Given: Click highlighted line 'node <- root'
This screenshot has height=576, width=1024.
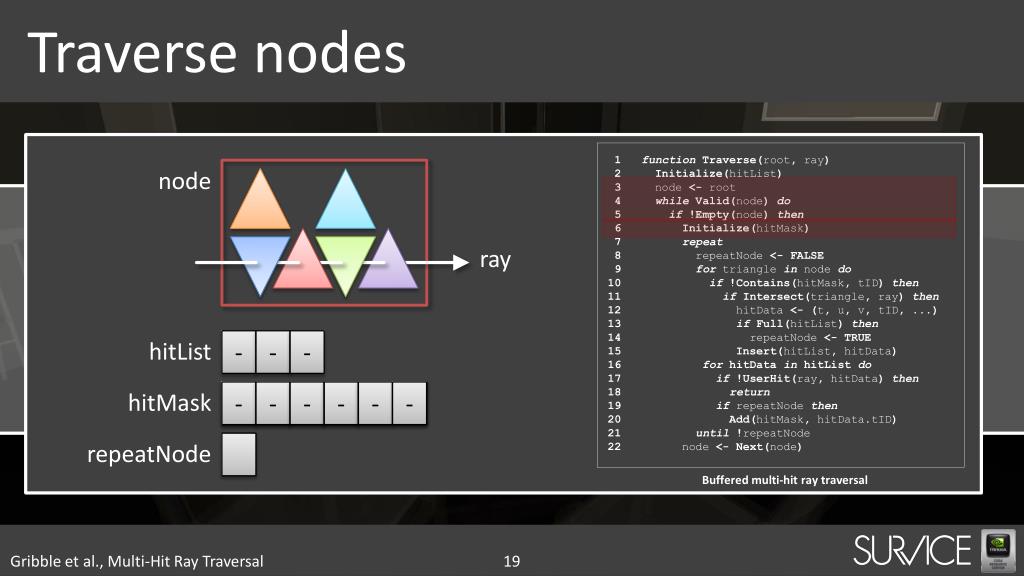Looking at the screenshot, I should click(x=695, y=187).
